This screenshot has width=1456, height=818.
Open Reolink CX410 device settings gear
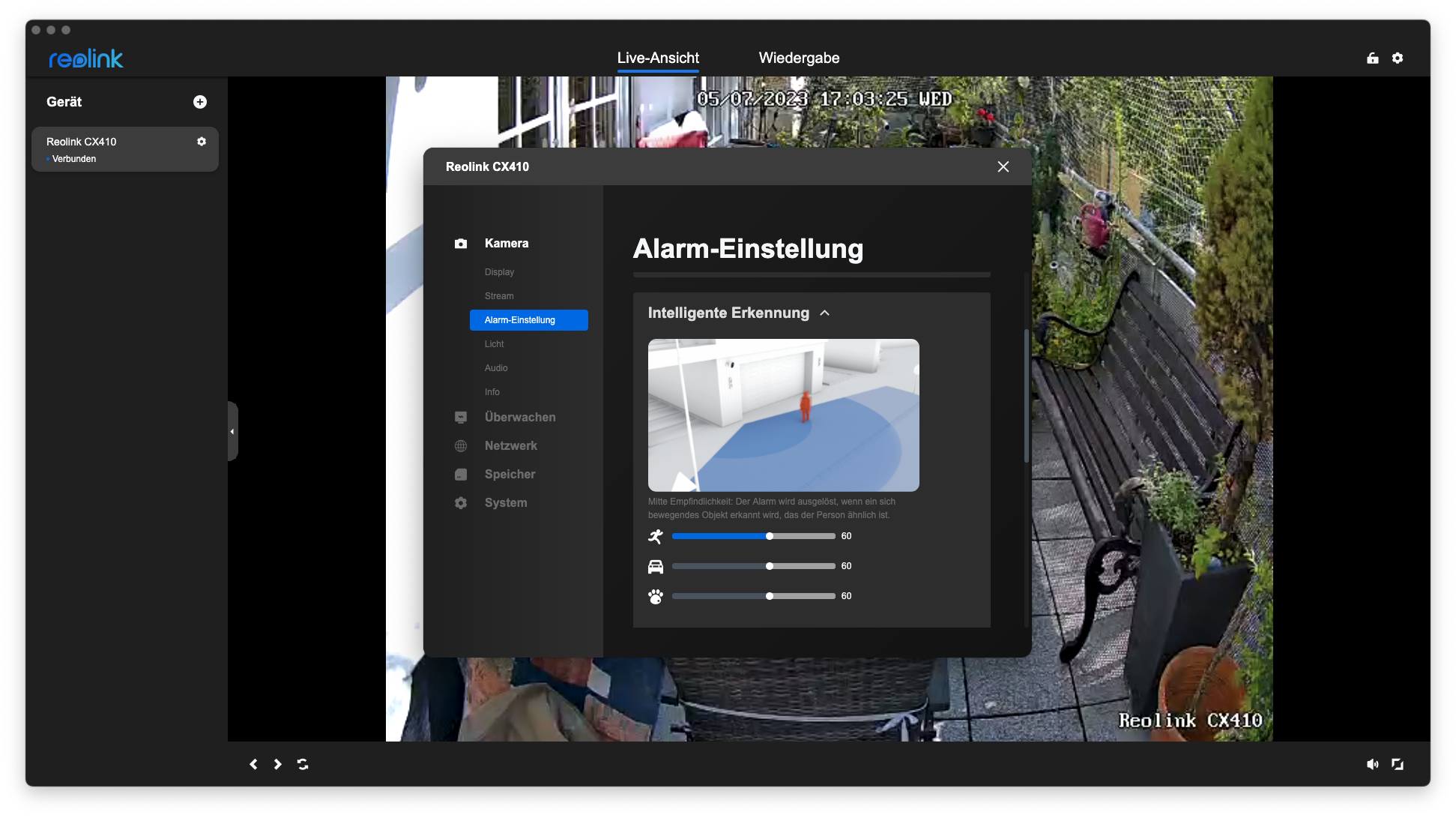pos(202,142)
